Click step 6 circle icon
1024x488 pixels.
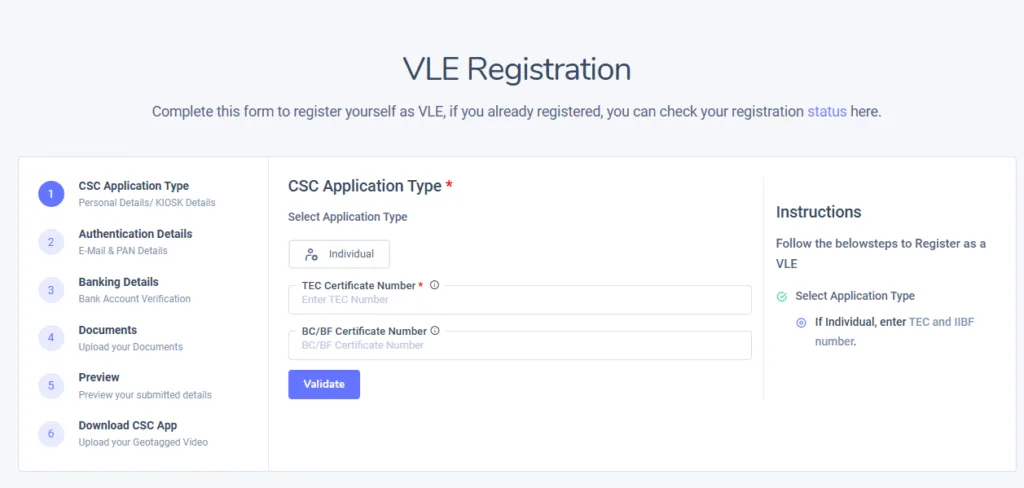pyautogui.click(x=51, y=434)
